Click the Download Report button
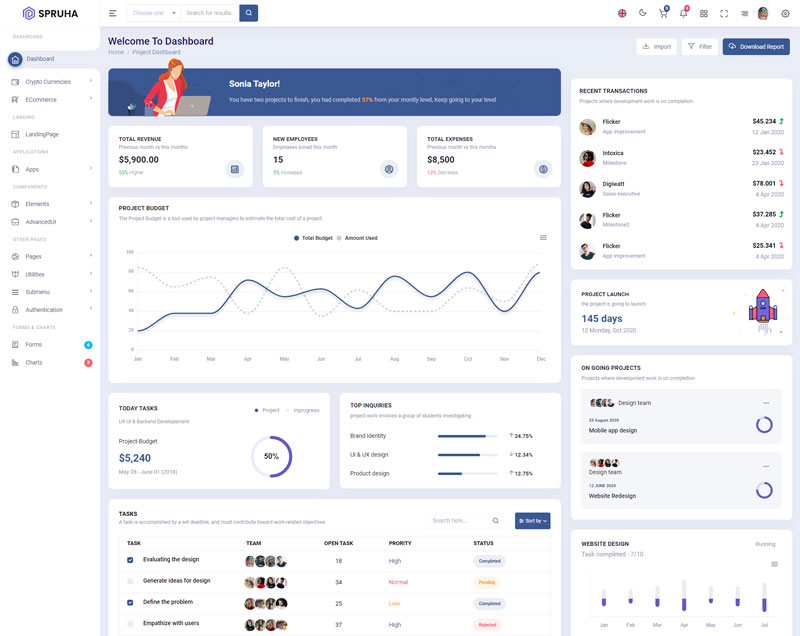The width and height of the screenshot is (800, 636). tap(756, 47)
